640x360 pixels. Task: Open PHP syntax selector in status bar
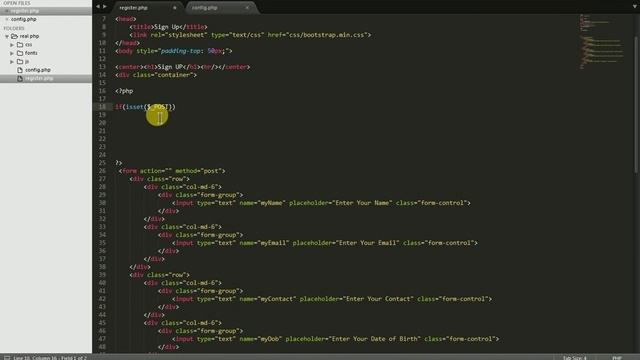tap(617, 358)
